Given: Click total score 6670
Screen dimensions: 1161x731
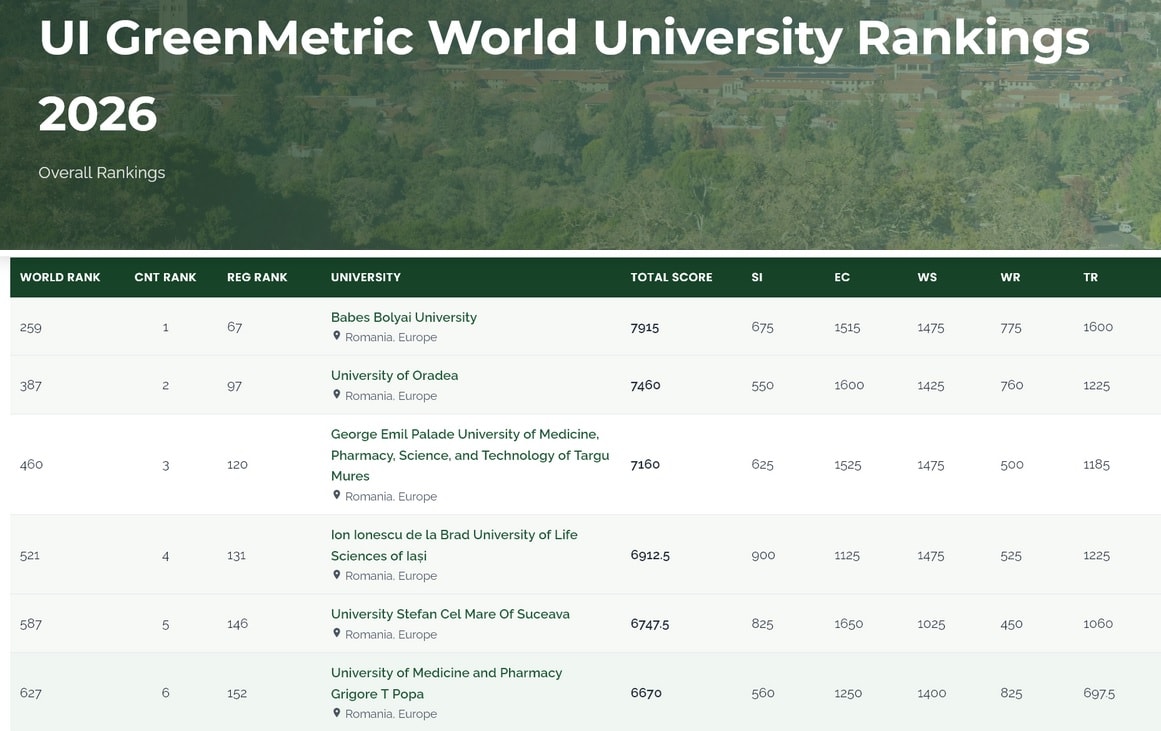Looking at the screenshot, I should click(646, 693).
